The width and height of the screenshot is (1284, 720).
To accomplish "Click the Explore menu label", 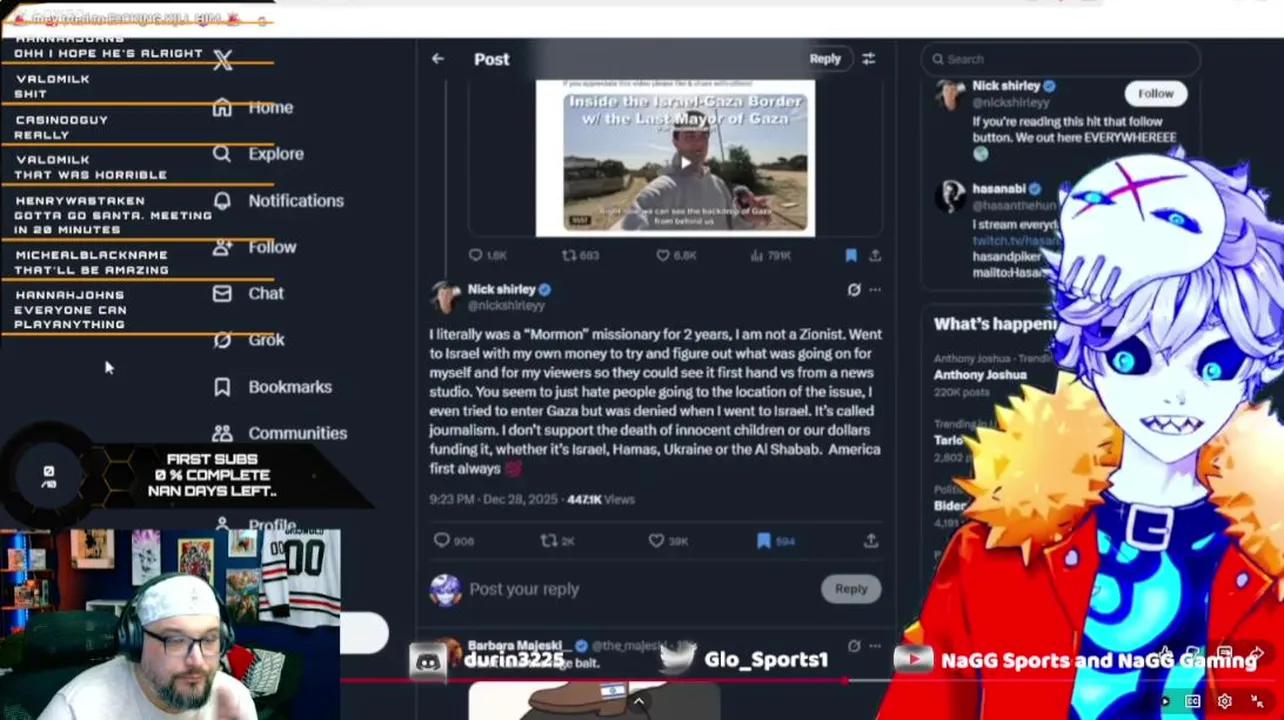I will click(x=276, y=154).
